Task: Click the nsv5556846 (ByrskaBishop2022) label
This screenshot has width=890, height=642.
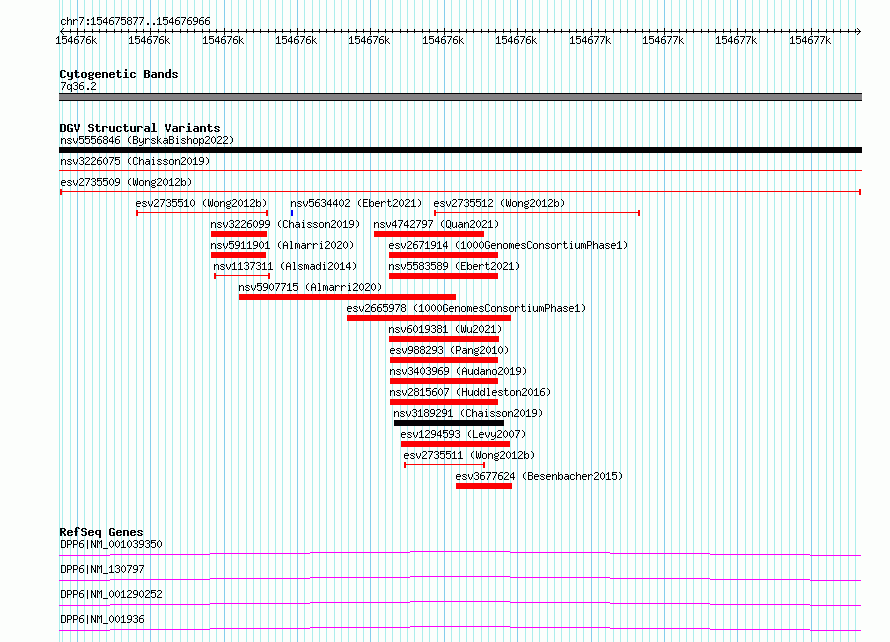Action: pos(147,140)
